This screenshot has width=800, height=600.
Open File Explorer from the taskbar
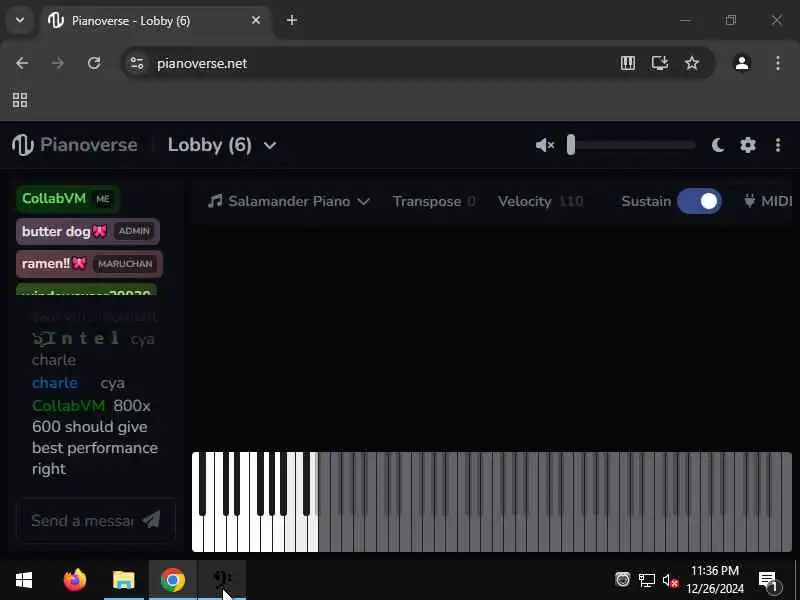pyautogui.click(x=123, y=580)
